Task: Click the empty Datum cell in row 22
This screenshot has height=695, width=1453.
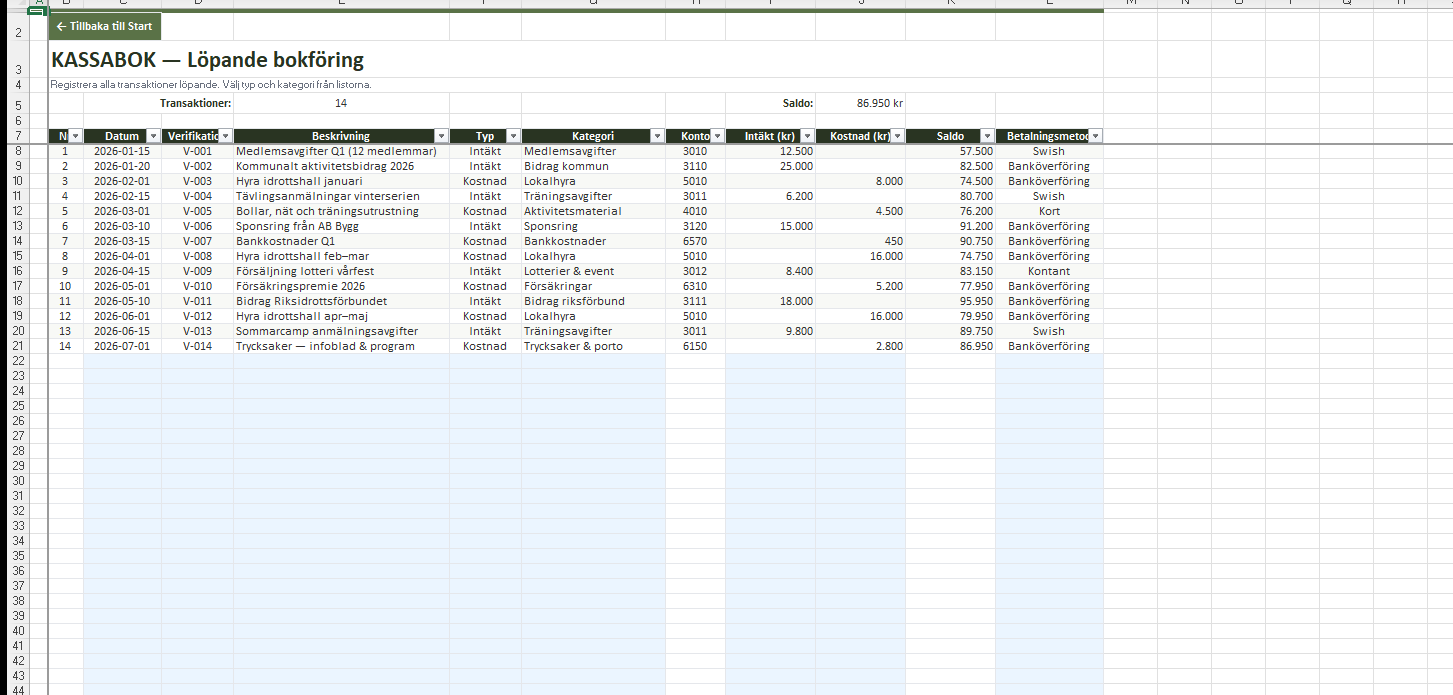Action: click(x=122, y=361)
